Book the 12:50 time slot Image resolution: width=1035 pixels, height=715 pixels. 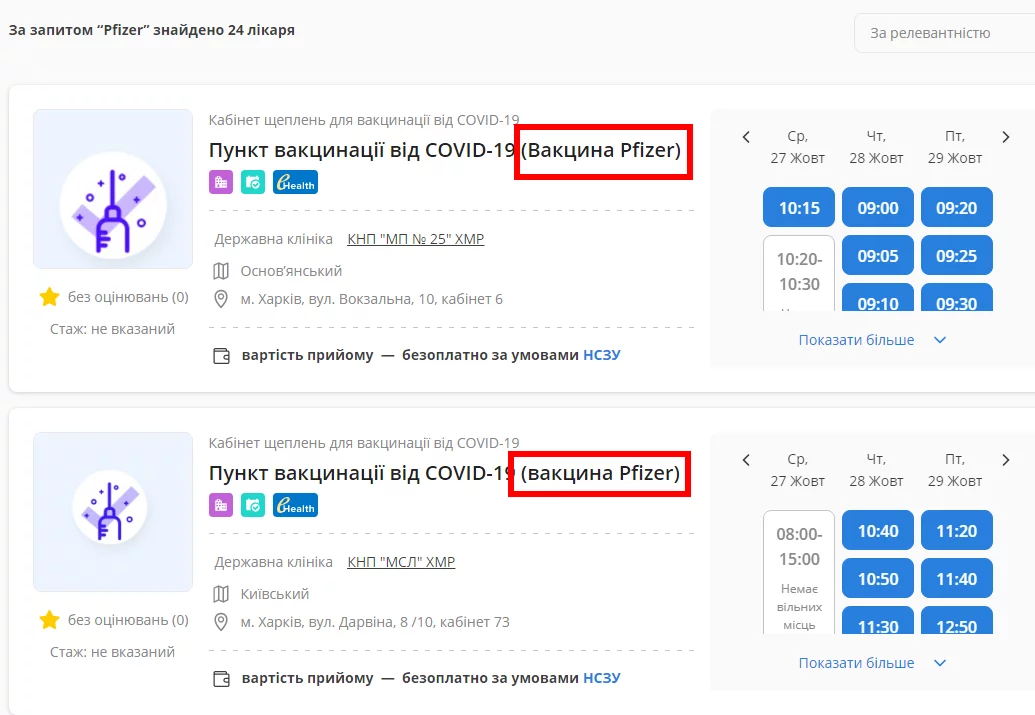956,621
